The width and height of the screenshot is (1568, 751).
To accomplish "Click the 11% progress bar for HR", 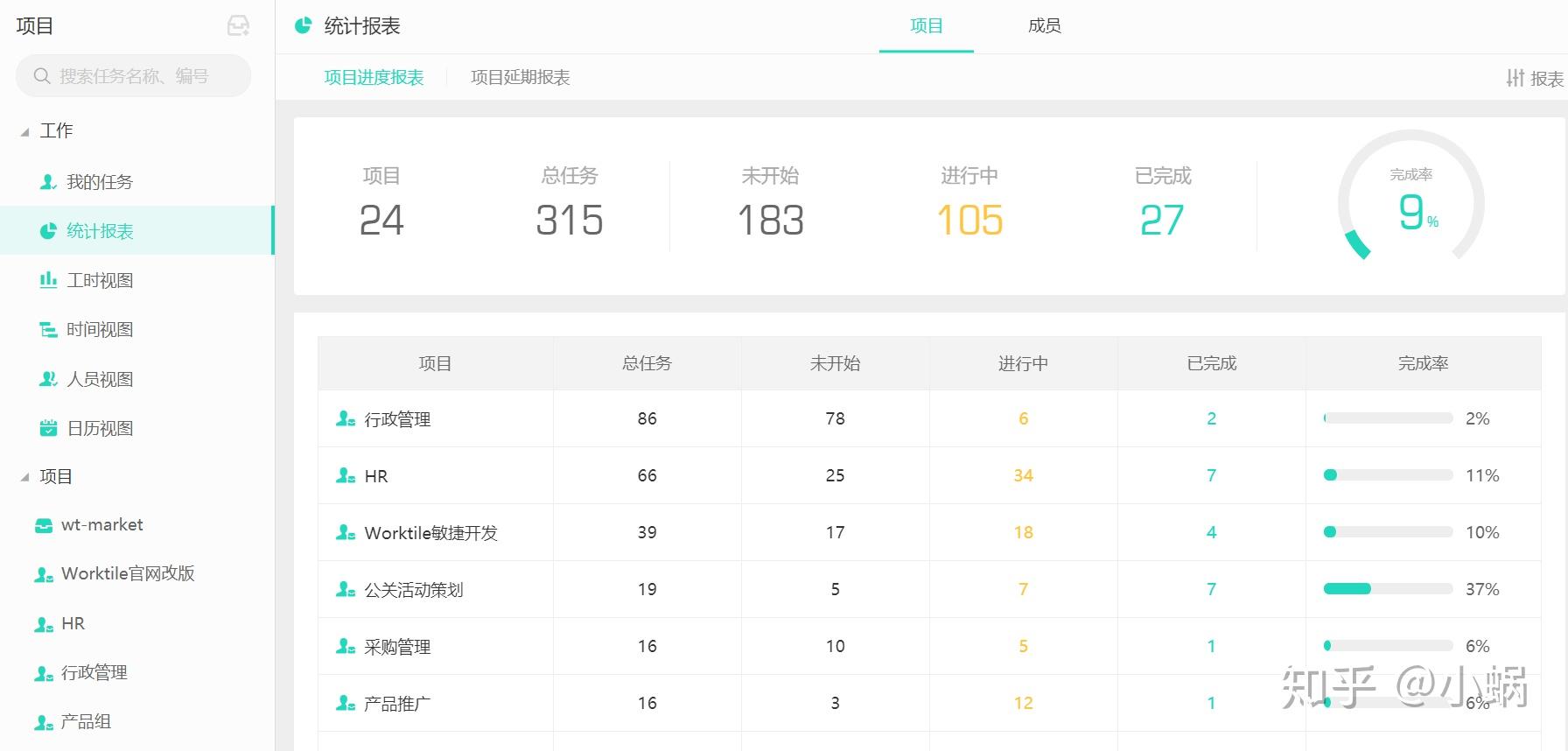I will click(x=1388, y=475).
